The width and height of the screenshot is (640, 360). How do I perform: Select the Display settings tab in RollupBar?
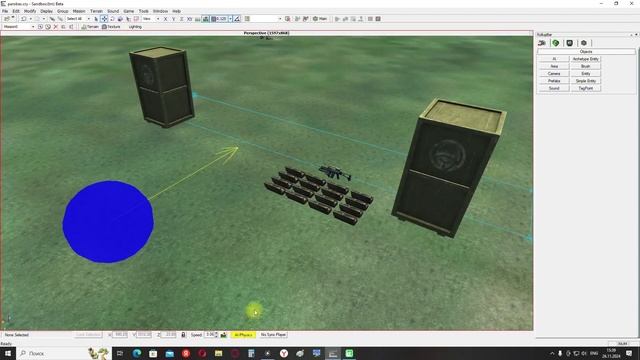[570, 43]
